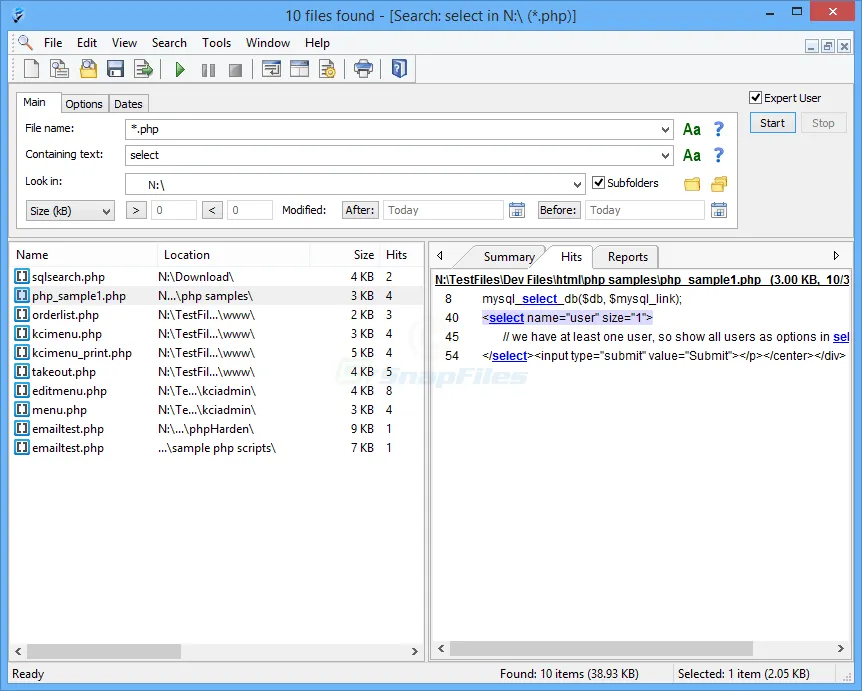Screen dimensions: 862x691
Task: Click the New search toolbar icon
Action: coord(32,69)
